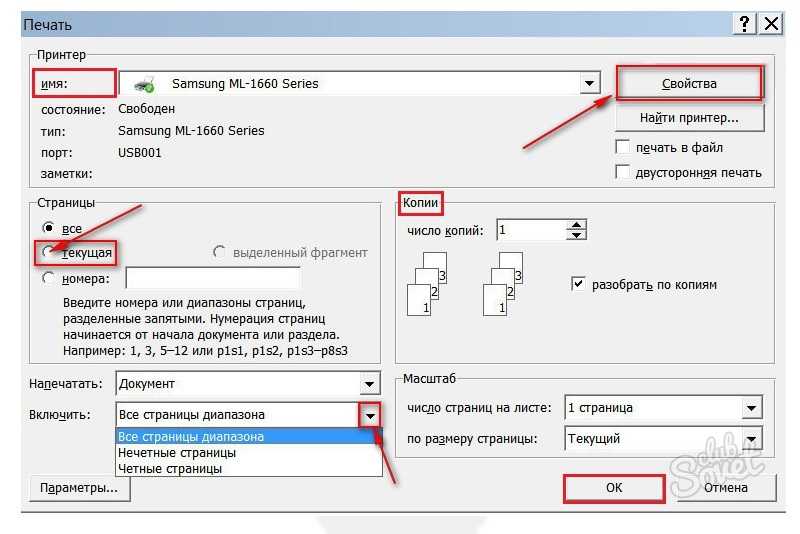
Task: Click the 'Свойства' button
Action: pyautogui.click(x=689, y=83)
